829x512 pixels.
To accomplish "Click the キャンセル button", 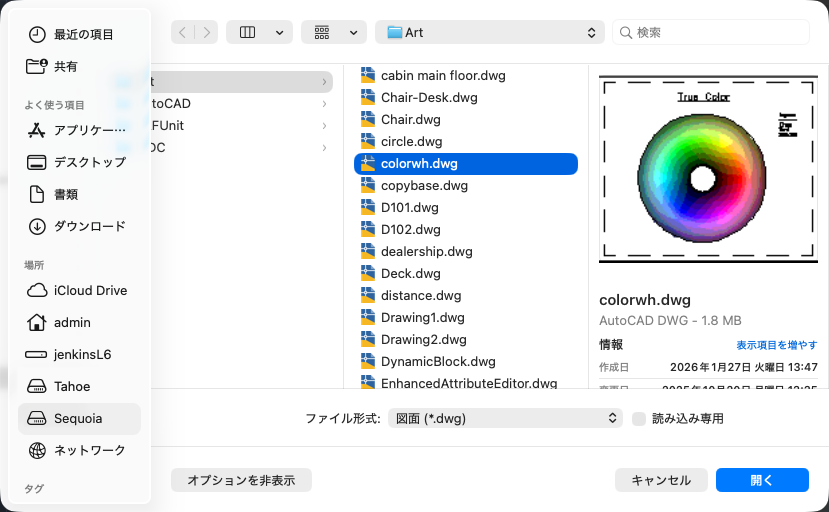I will [x=661, y=480].
